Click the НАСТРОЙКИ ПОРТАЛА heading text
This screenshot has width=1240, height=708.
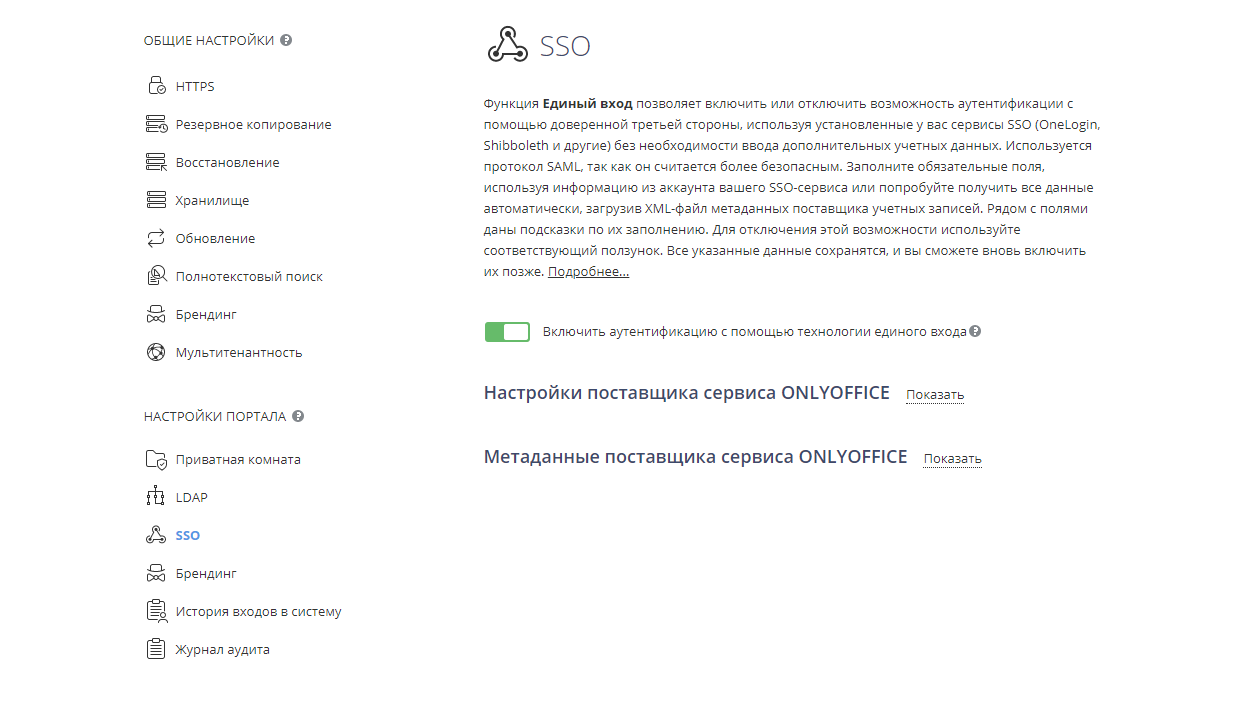215,416
